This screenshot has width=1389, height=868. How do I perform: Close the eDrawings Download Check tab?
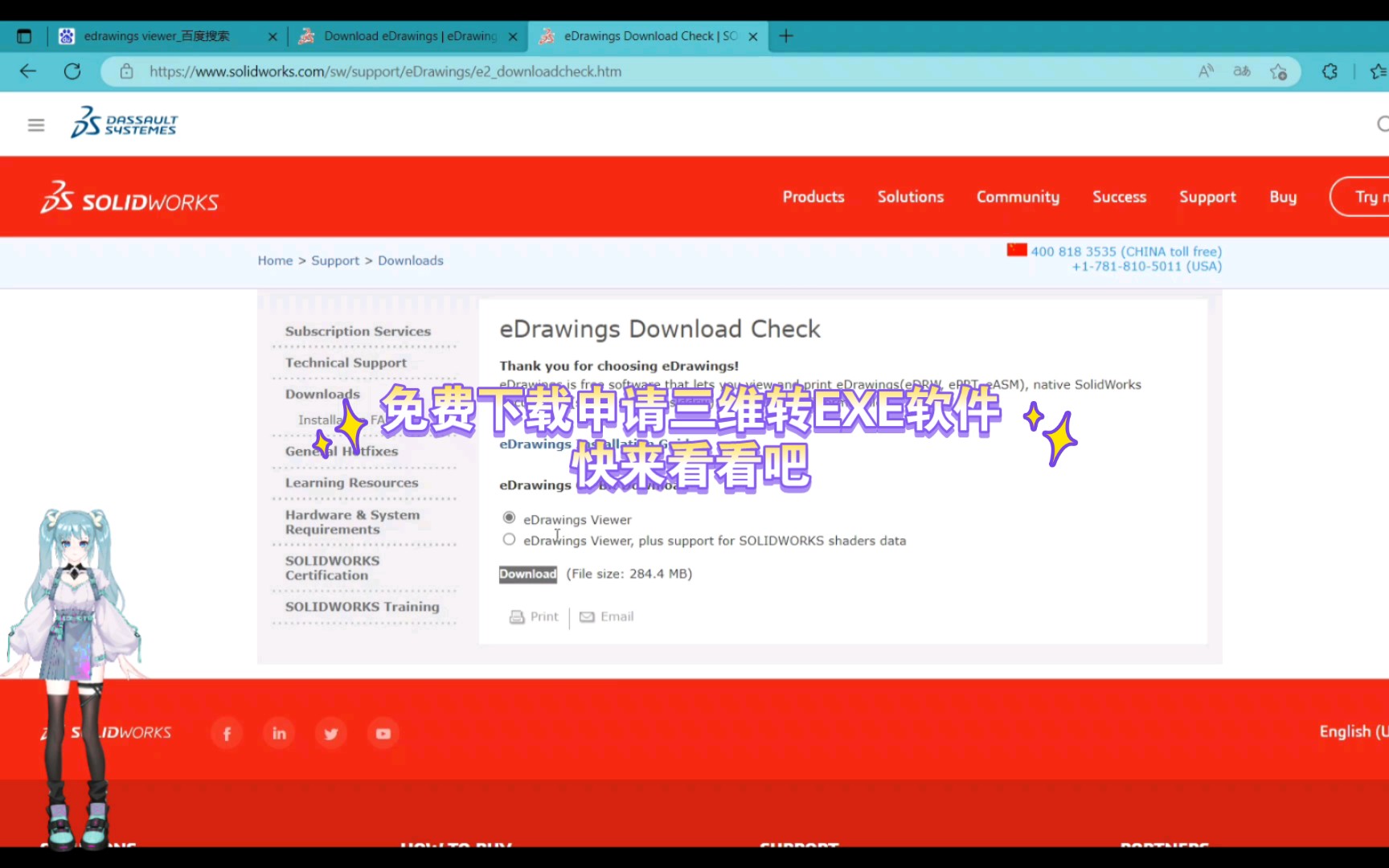(x=753, y=36)
